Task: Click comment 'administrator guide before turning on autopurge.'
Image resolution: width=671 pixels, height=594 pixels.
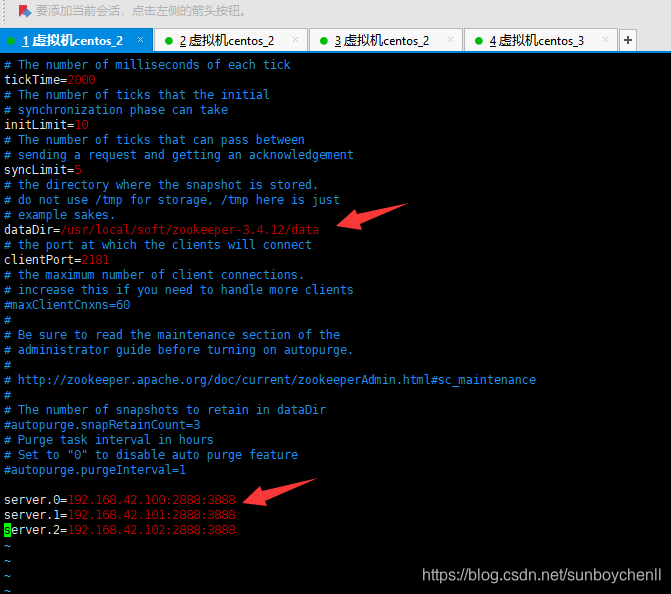Action: pyautogui.click(x=185, y=350)
